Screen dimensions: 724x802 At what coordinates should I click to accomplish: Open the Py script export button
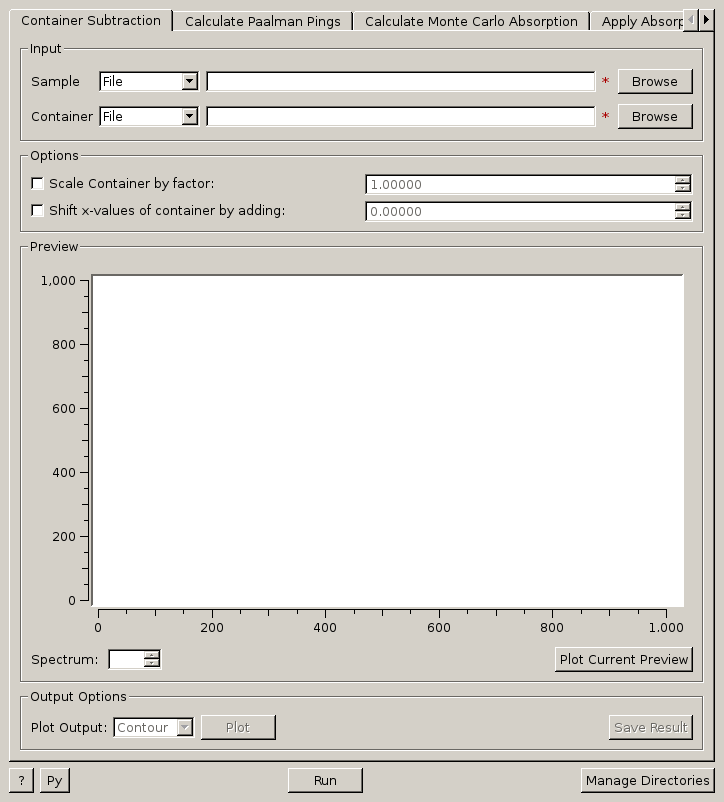[54, 780]
